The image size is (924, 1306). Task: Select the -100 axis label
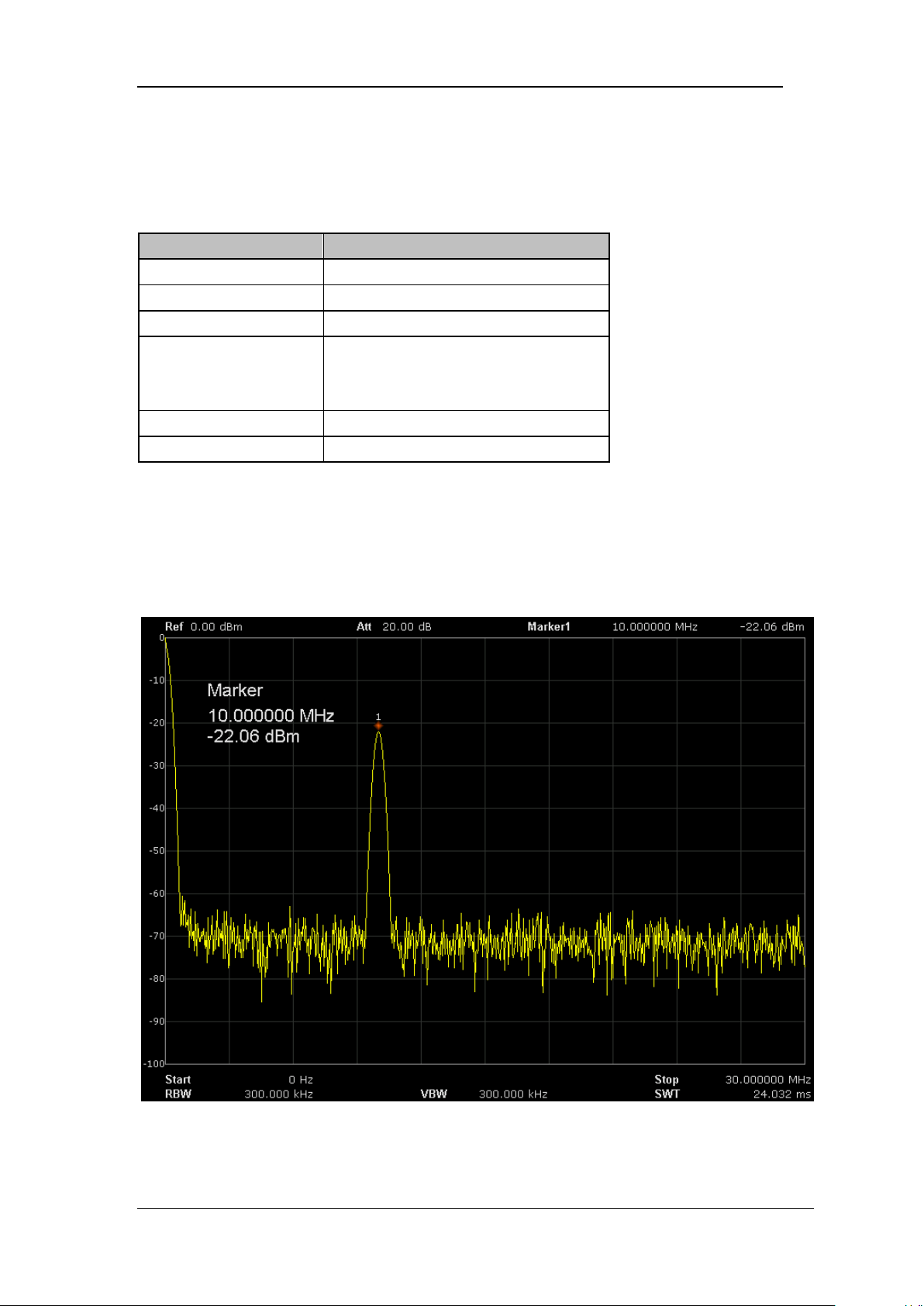coord(155,1063)
